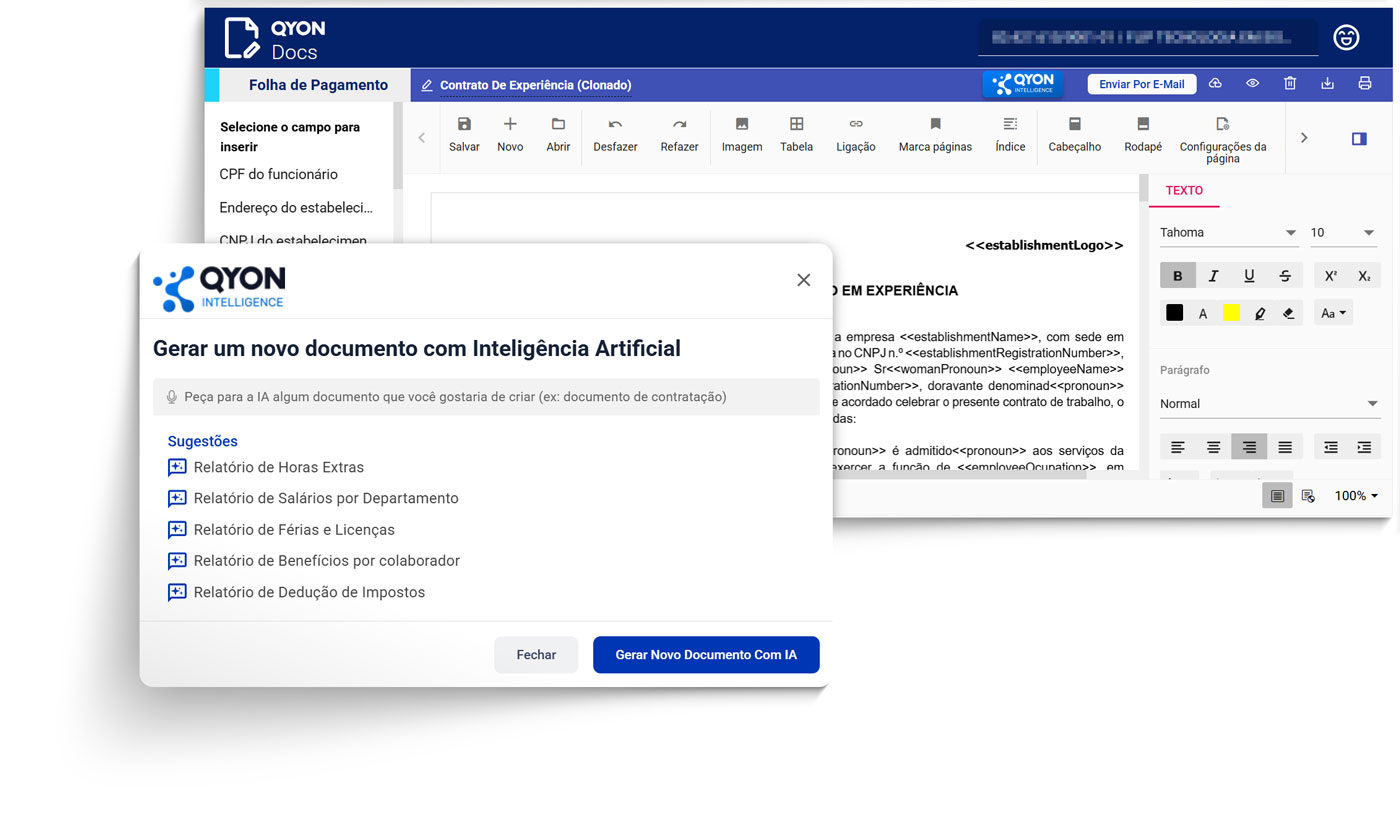Pick the yellow highlight color swatch

[x=1231, y=313]
